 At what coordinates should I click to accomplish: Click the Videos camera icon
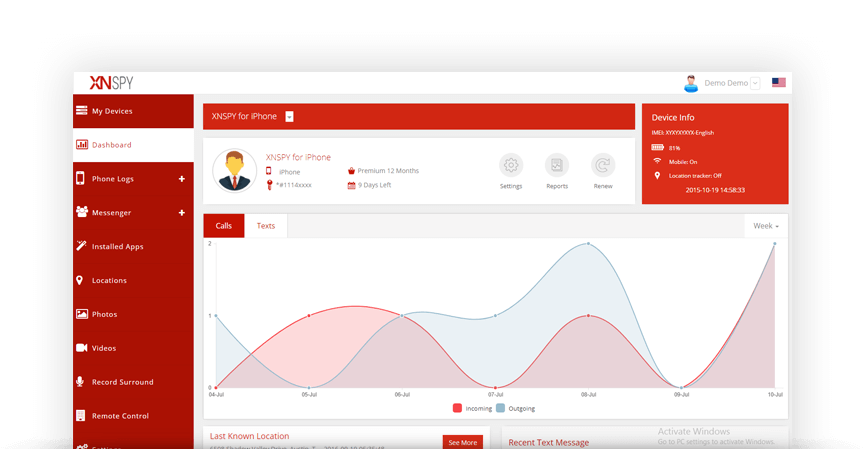82,348
